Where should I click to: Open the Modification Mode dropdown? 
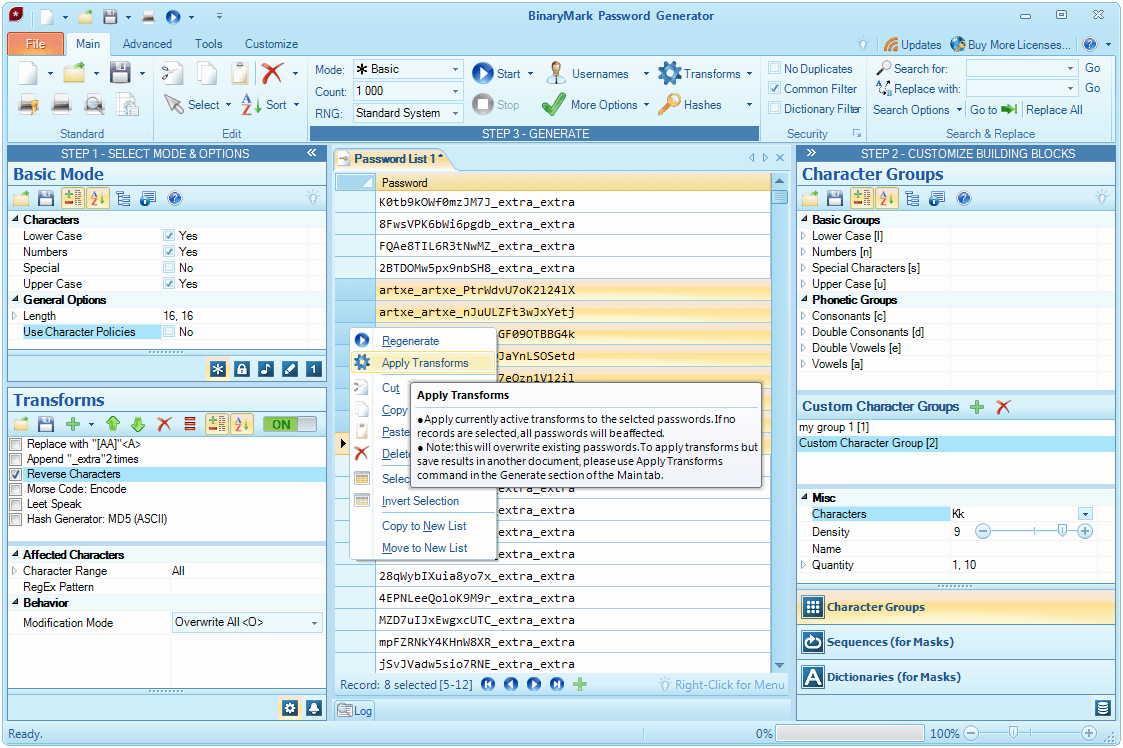[247, 623]
